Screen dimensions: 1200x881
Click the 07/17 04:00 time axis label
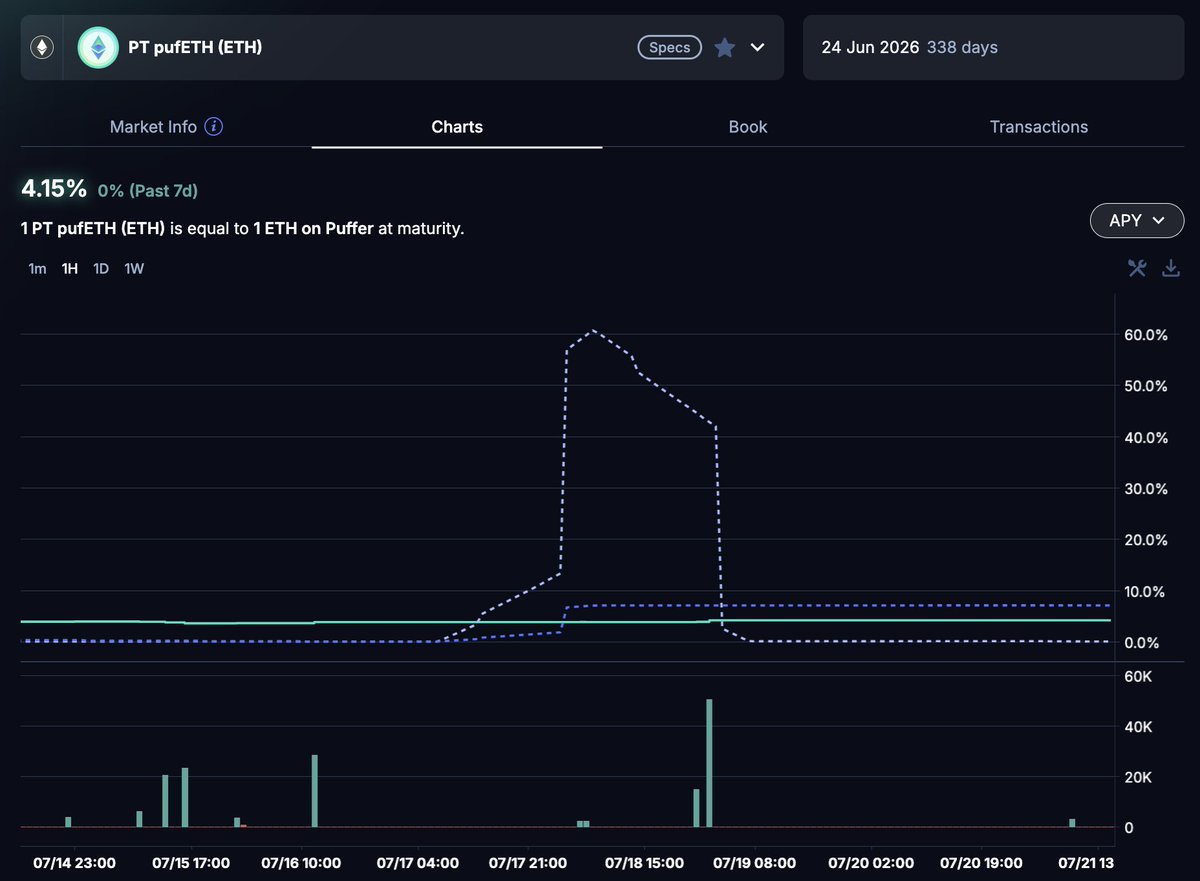(x=418, y=862)
